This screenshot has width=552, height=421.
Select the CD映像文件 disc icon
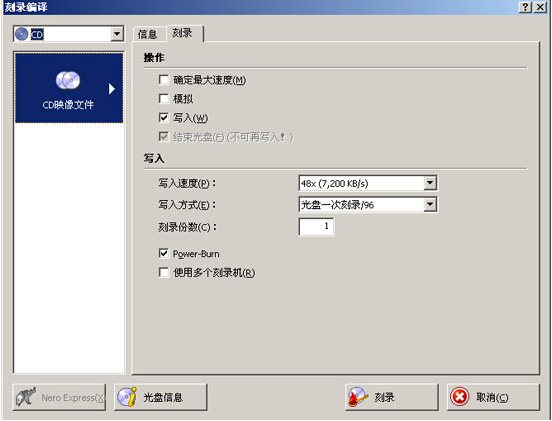click(x=68, y=80)
